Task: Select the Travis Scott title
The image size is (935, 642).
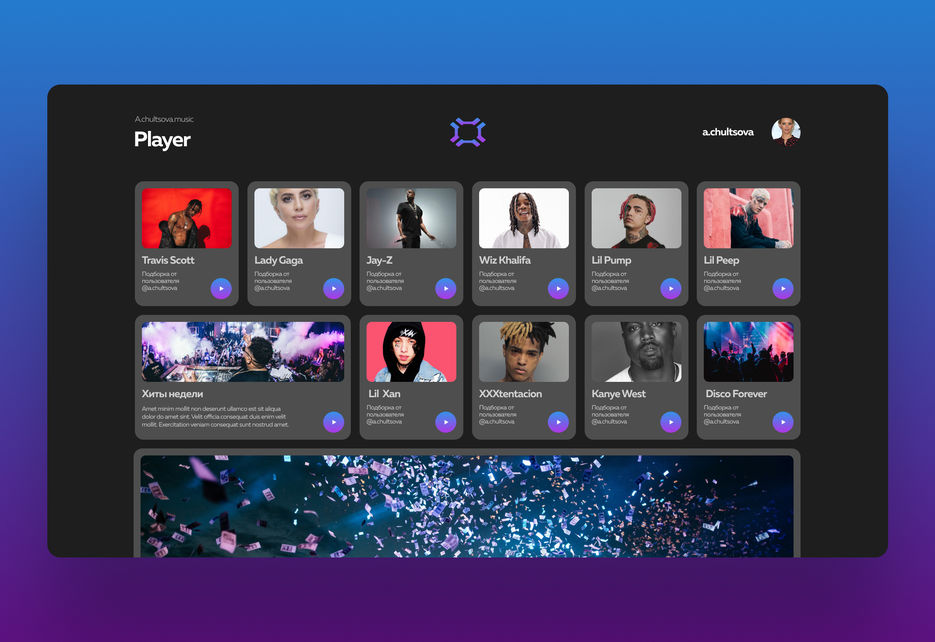Action: coord(168,260)
